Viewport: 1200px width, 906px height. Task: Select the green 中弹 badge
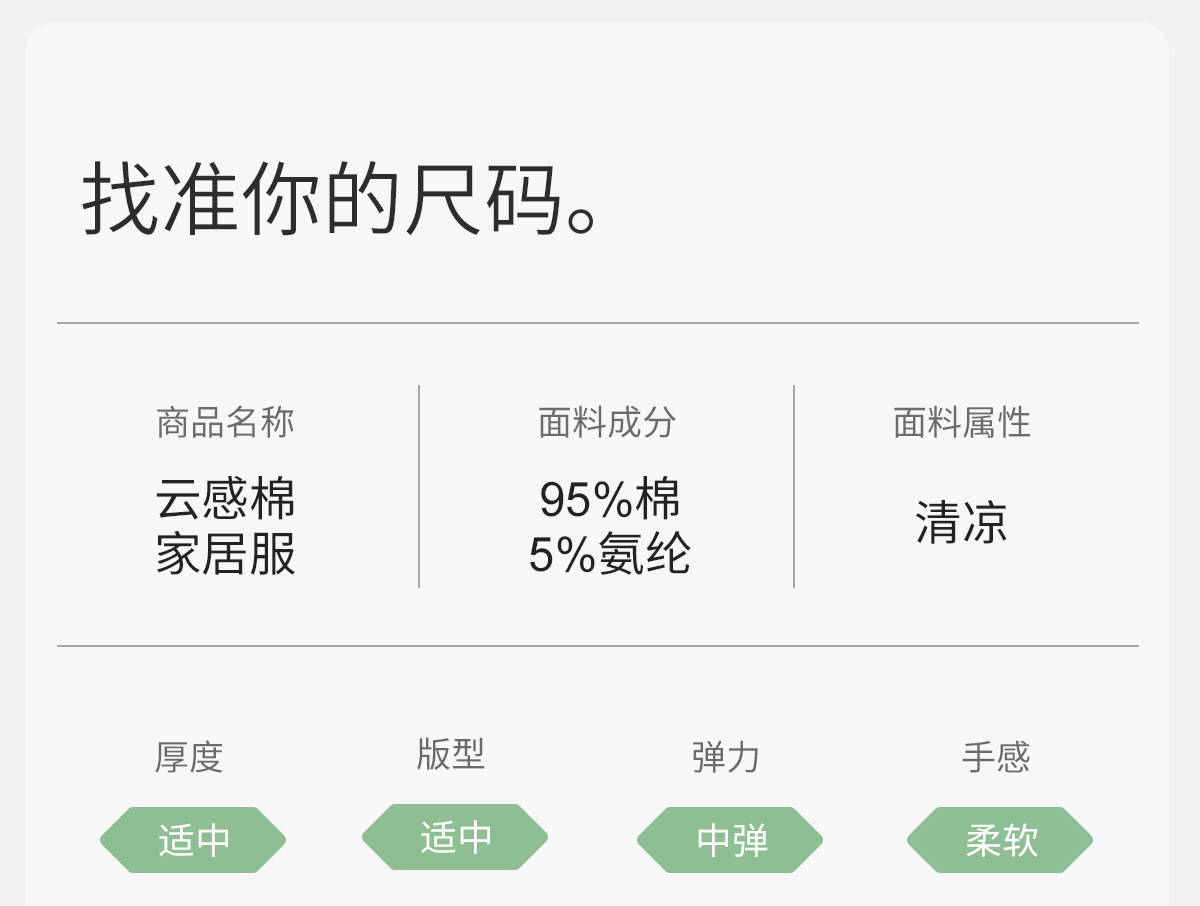pyautogui.click(x=731, y=840)
